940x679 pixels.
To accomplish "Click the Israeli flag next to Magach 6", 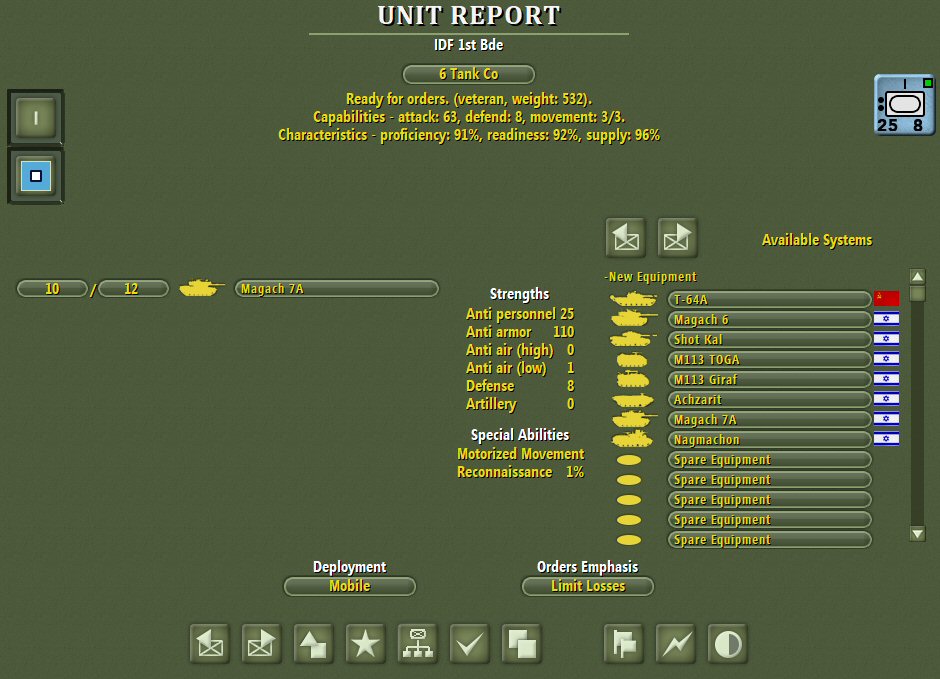I will tap(886, 319).
